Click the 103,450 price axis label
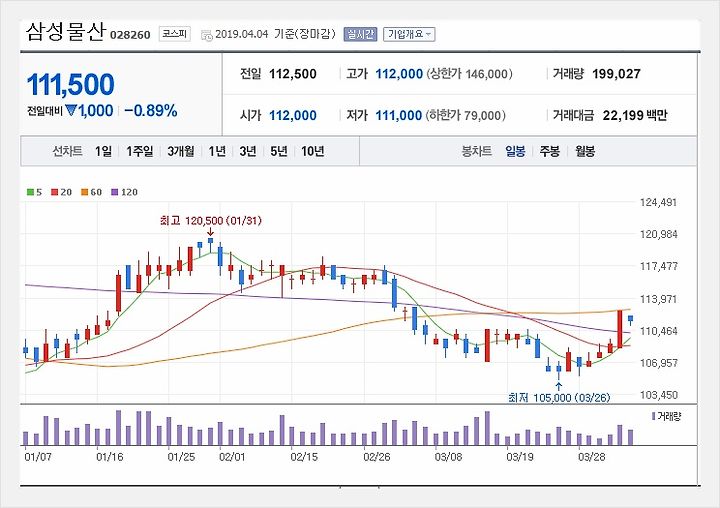 [x=658, y=395]
